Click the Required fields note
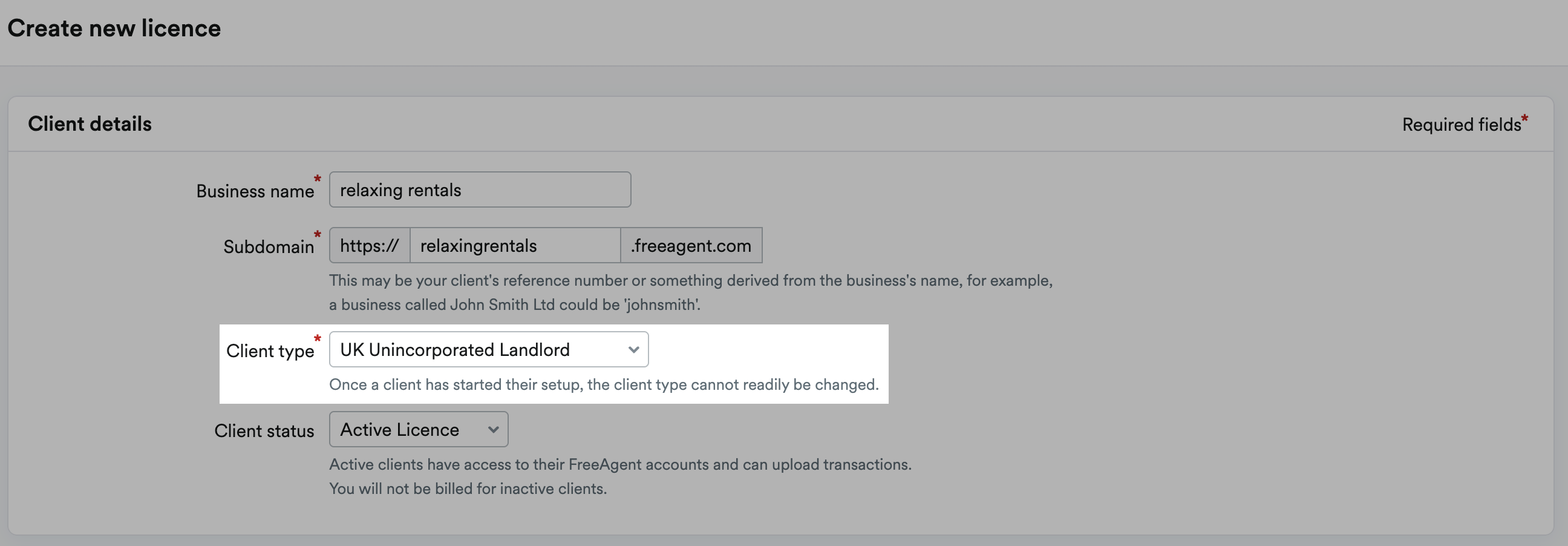 pos(1465,123)
